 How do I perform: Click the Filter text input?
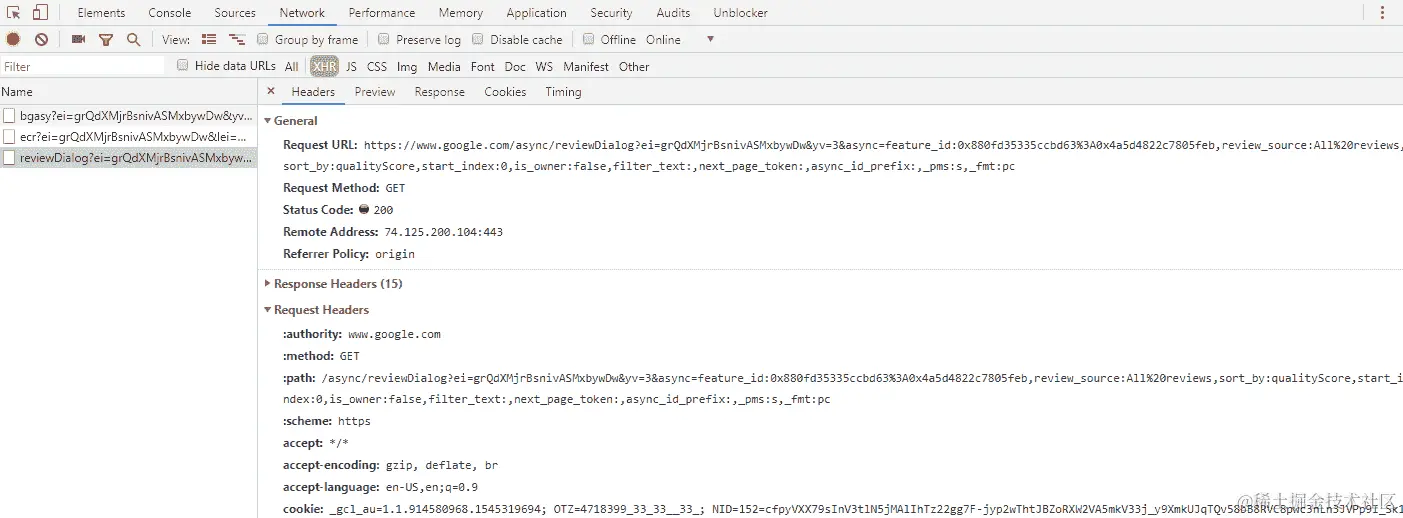[83, 66]
